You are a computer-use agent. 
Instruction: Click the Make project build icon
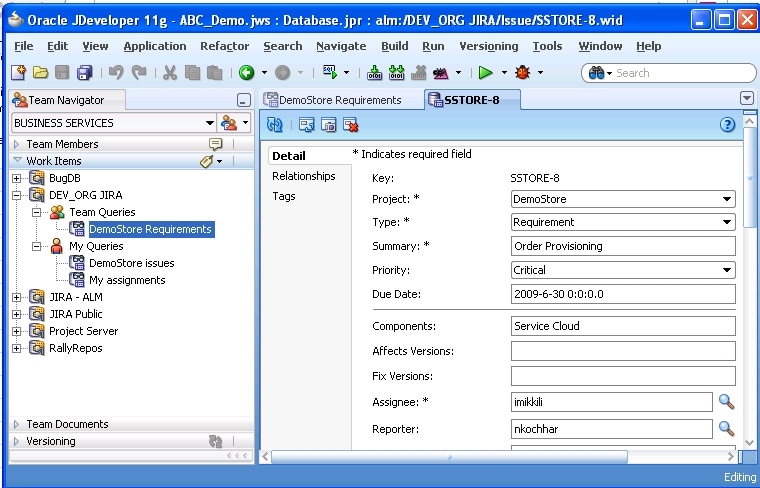[x=374, y=73]
